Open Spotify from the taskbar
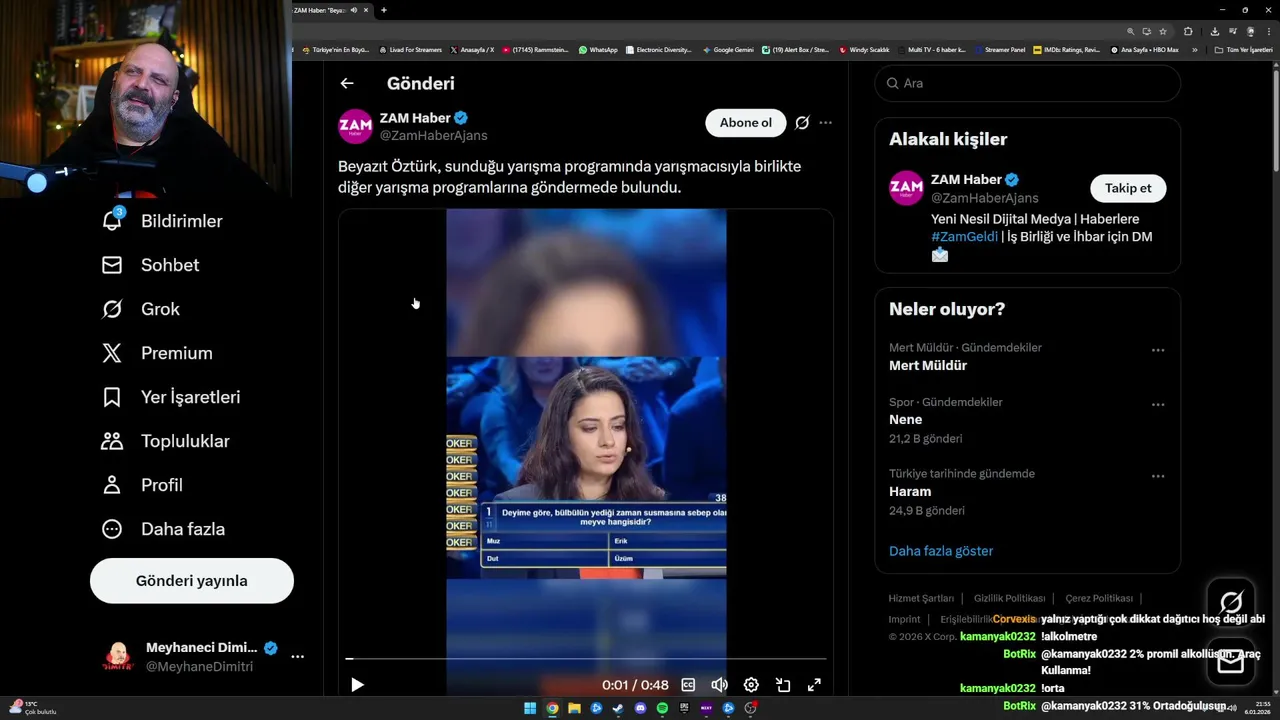 (662, 708)
